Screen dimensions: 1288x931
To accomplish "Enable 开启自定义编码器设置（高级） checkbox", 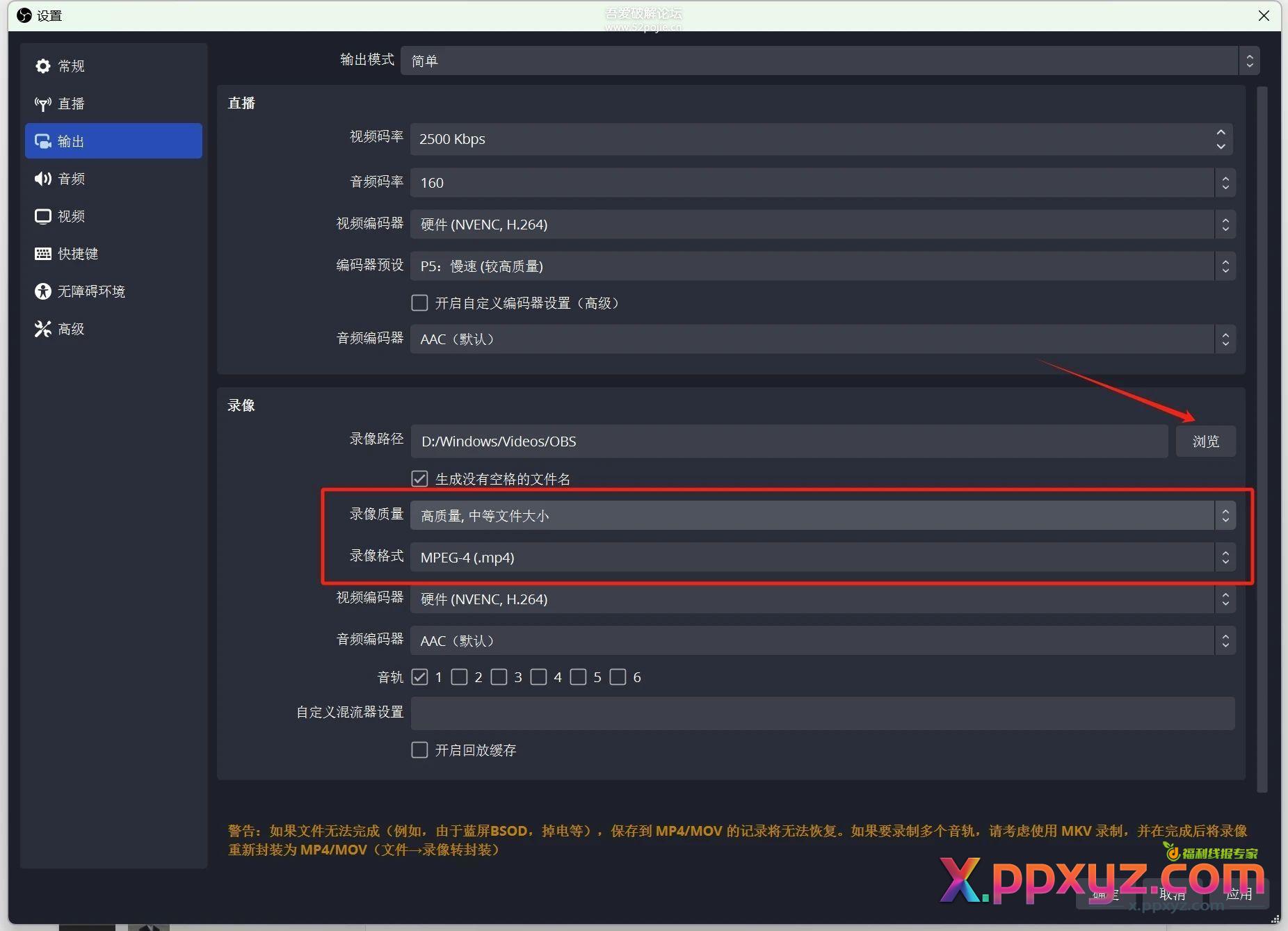I will pyautogui.click(x=419, y=303).
